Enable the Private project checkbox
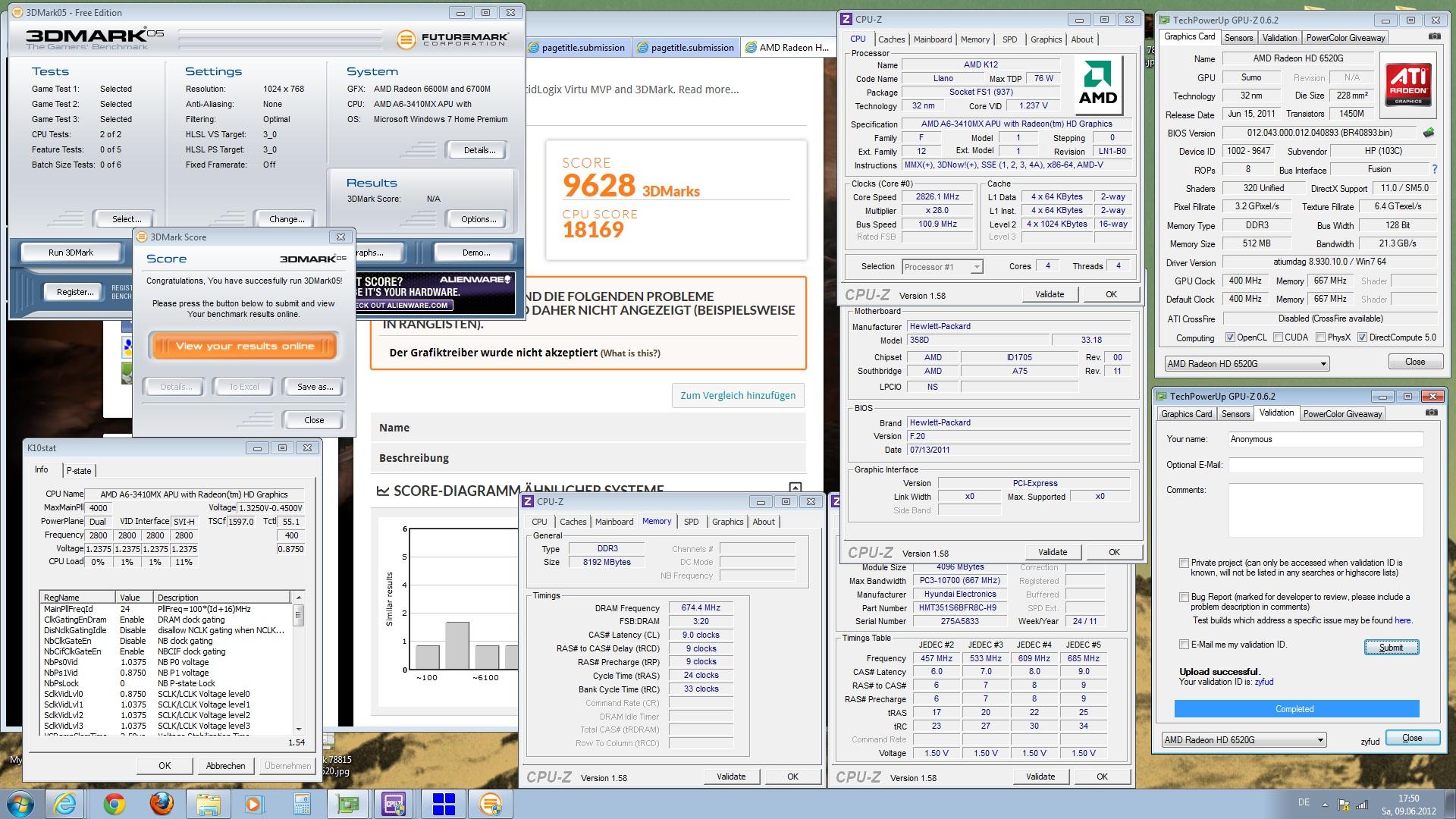The width and height of the screenshot is (1456, 819). click(x=1184, y=563)
